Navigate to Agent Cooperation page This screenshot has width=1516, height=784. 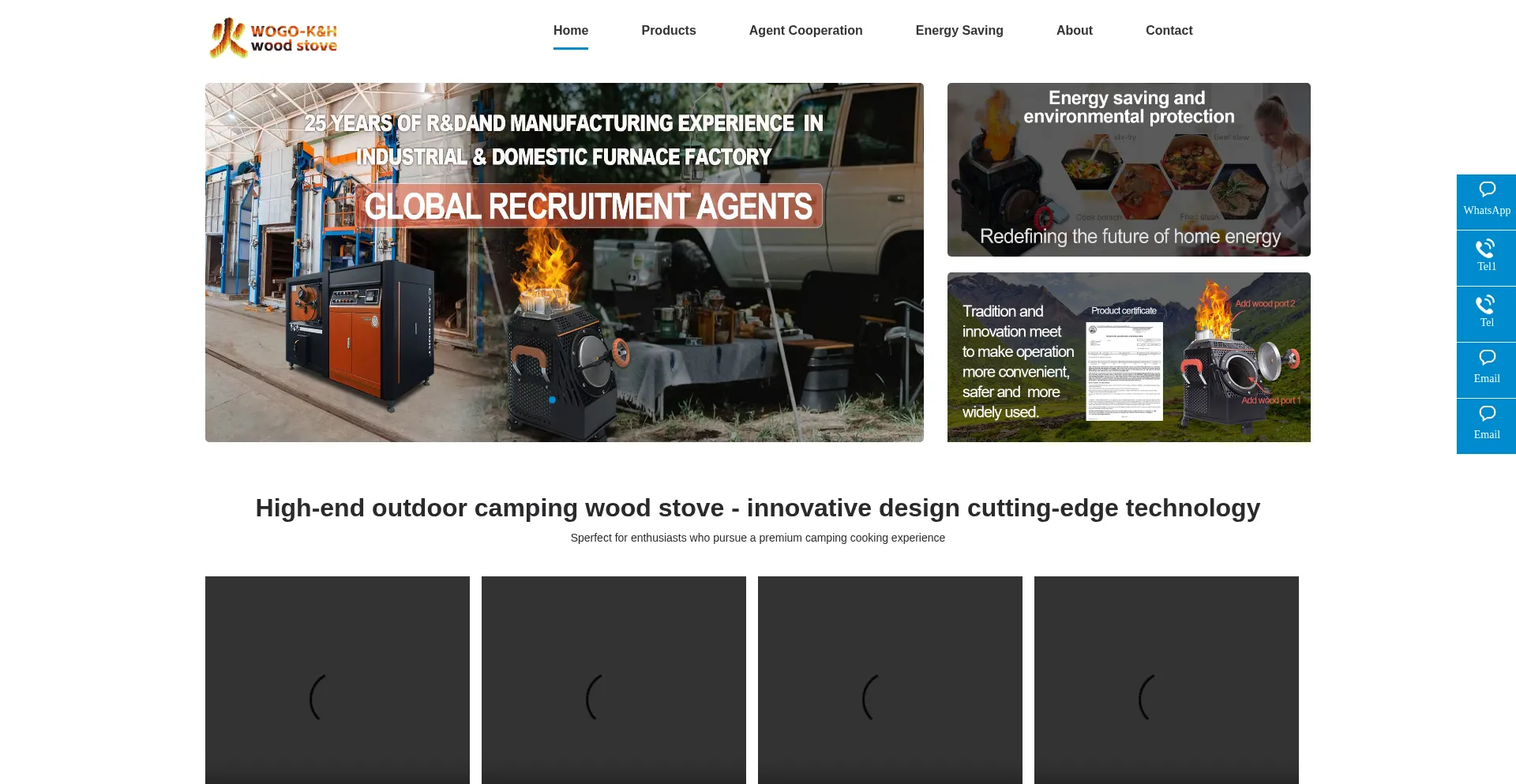tap(805, 31)
